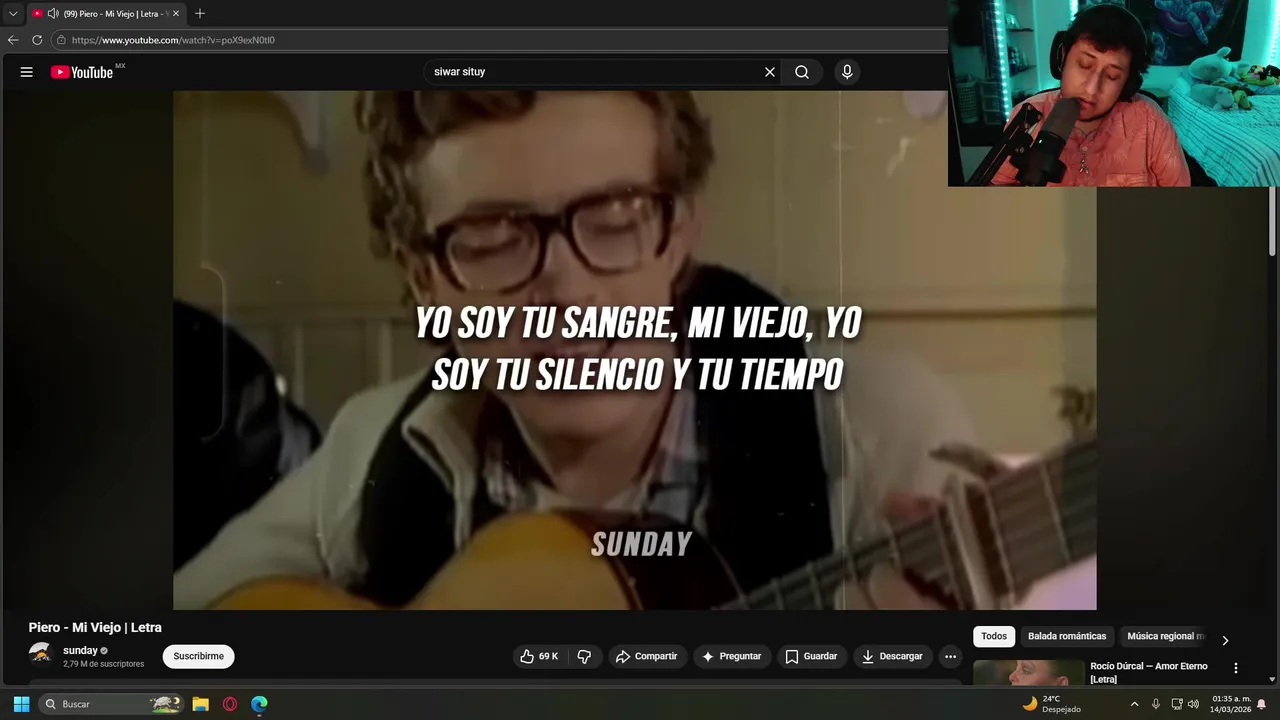This screenshot has width=1280, height=720.
Task: Close the Piero - Mi Viejo tab
Action: pos(175,14)
